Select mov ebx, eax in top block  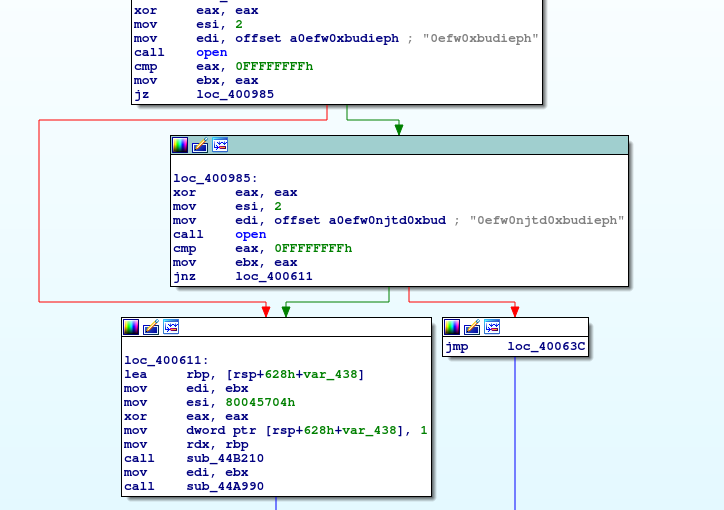(x=196, y=80)
